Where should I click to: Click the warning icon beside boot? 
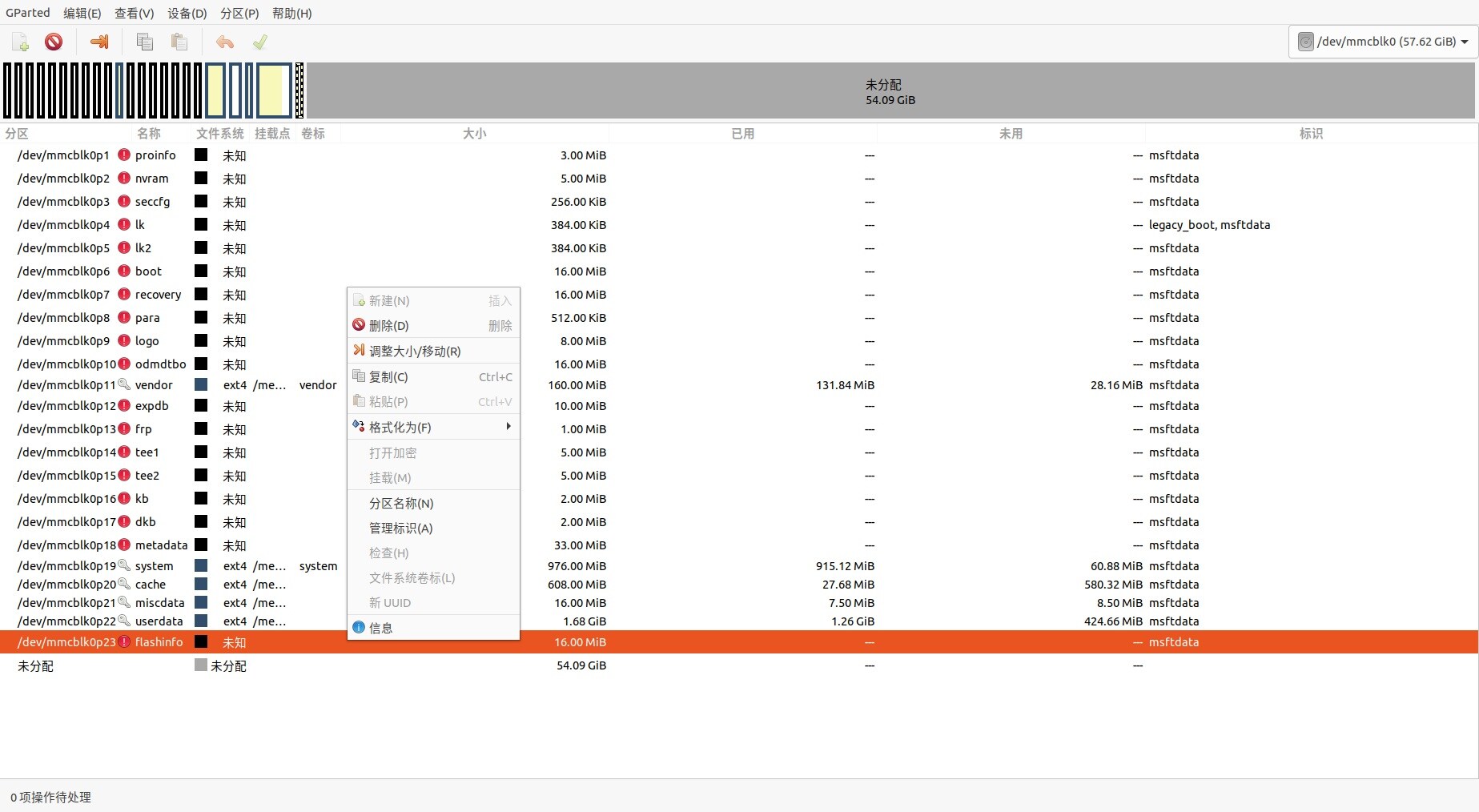click(124, 271)
